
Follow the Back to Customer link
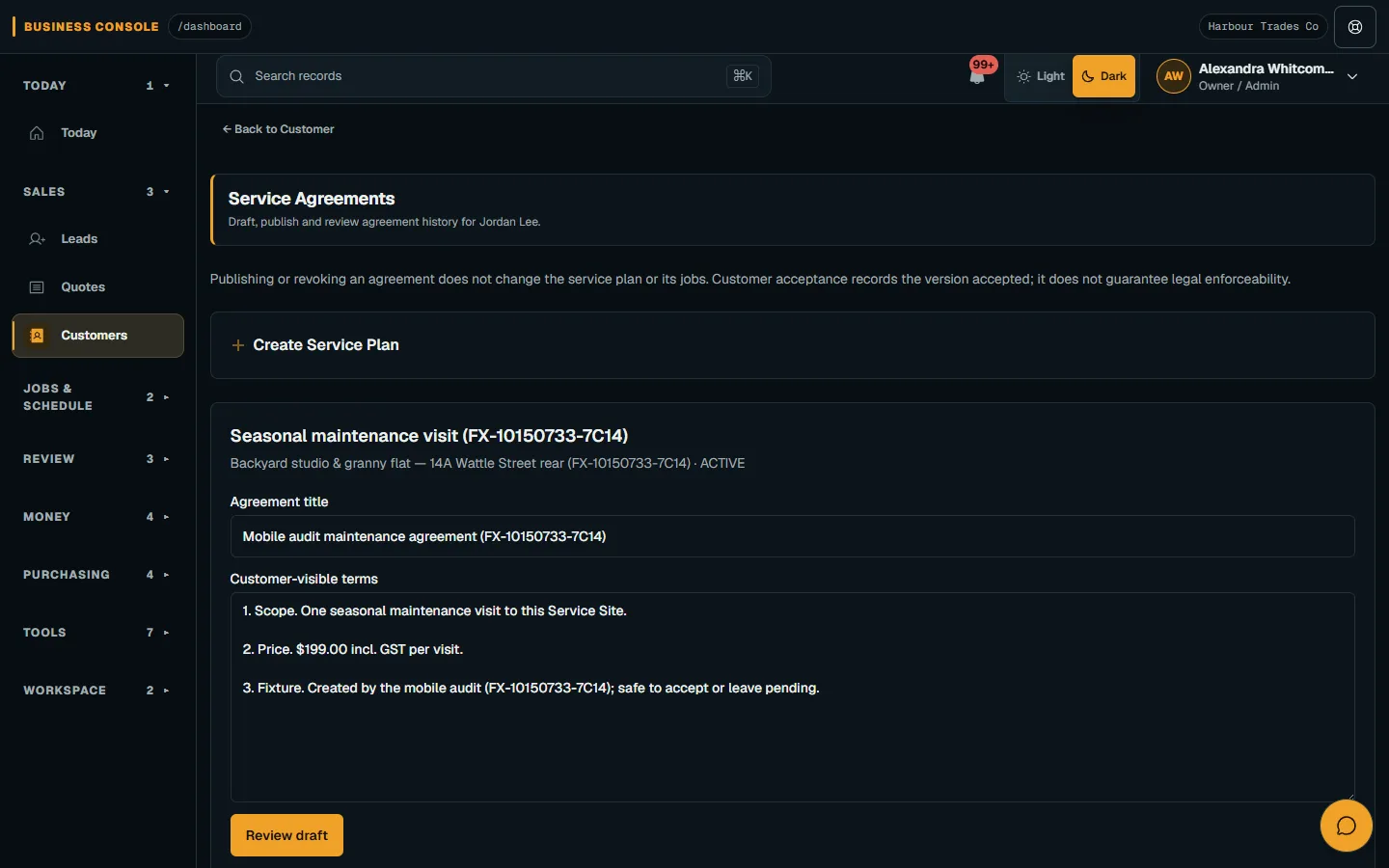(279, 129)
